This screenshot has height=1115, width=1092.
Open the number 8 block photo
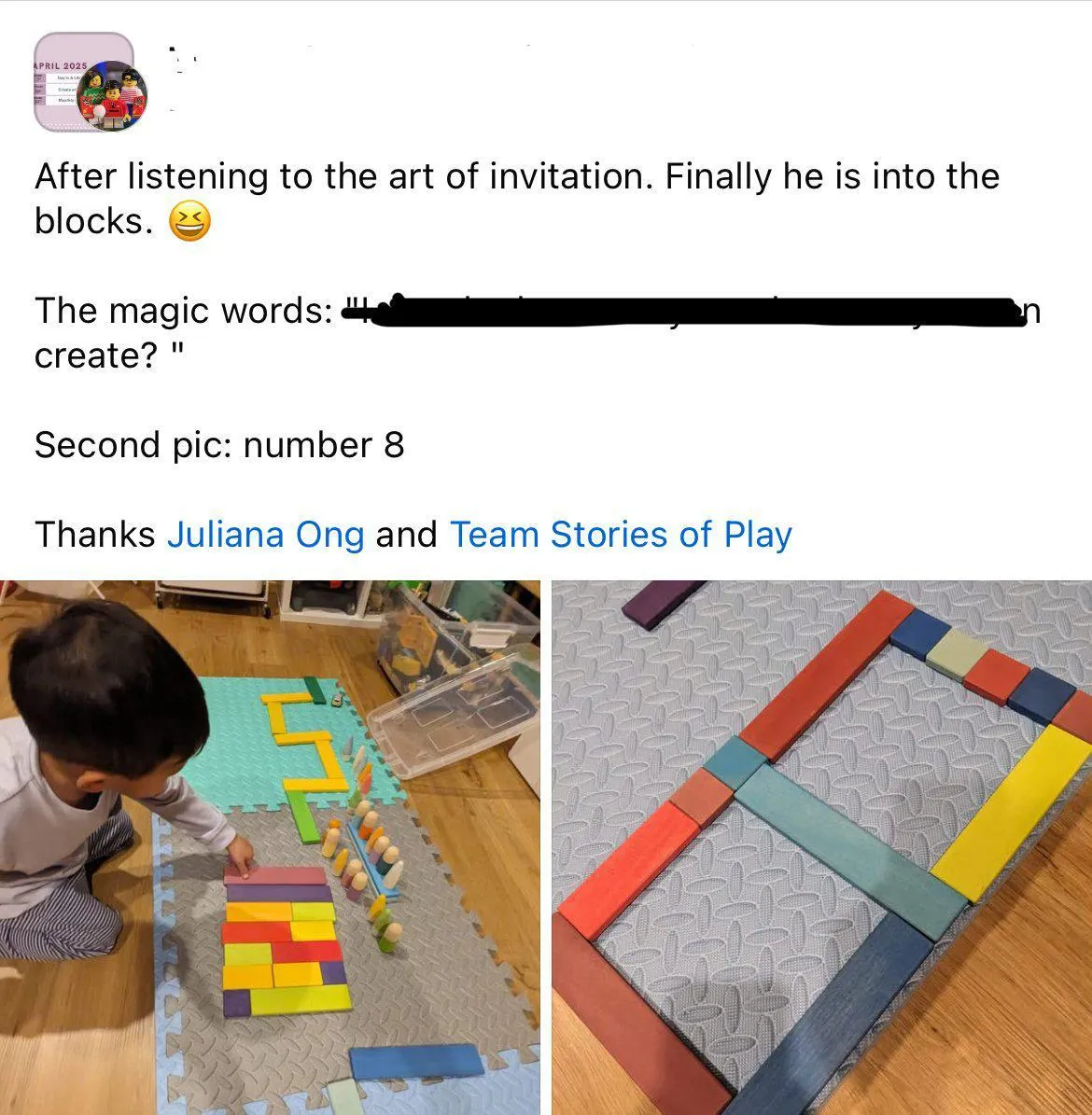821,847
